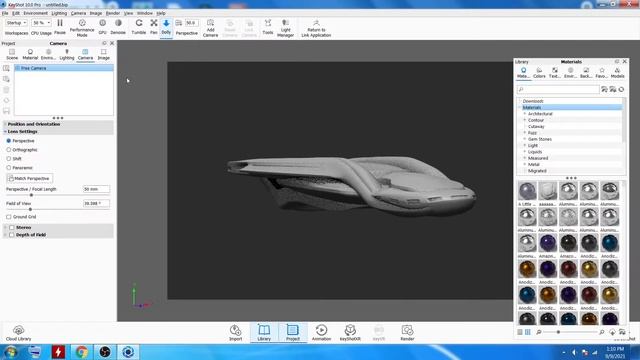Click the Add Camera toolbar button
The width and height of the screenshot is (640, 360).
coord(210,27)
